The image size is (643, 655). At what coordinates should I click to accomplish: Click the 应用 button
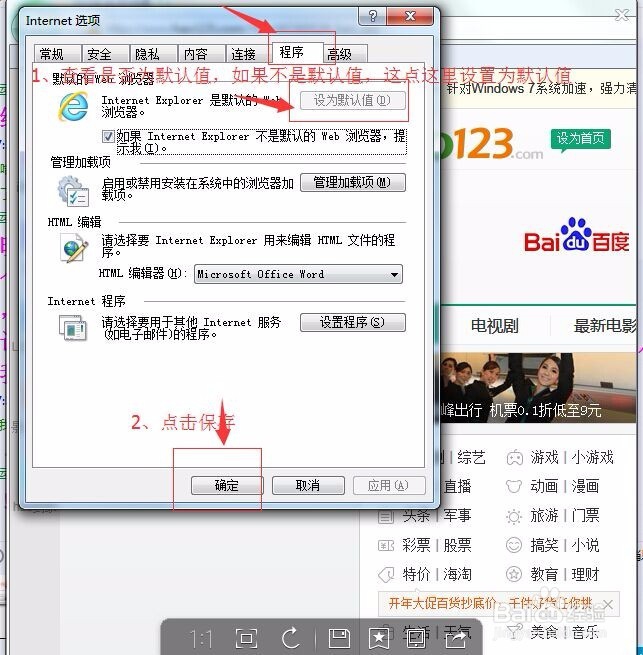point(389,485)
